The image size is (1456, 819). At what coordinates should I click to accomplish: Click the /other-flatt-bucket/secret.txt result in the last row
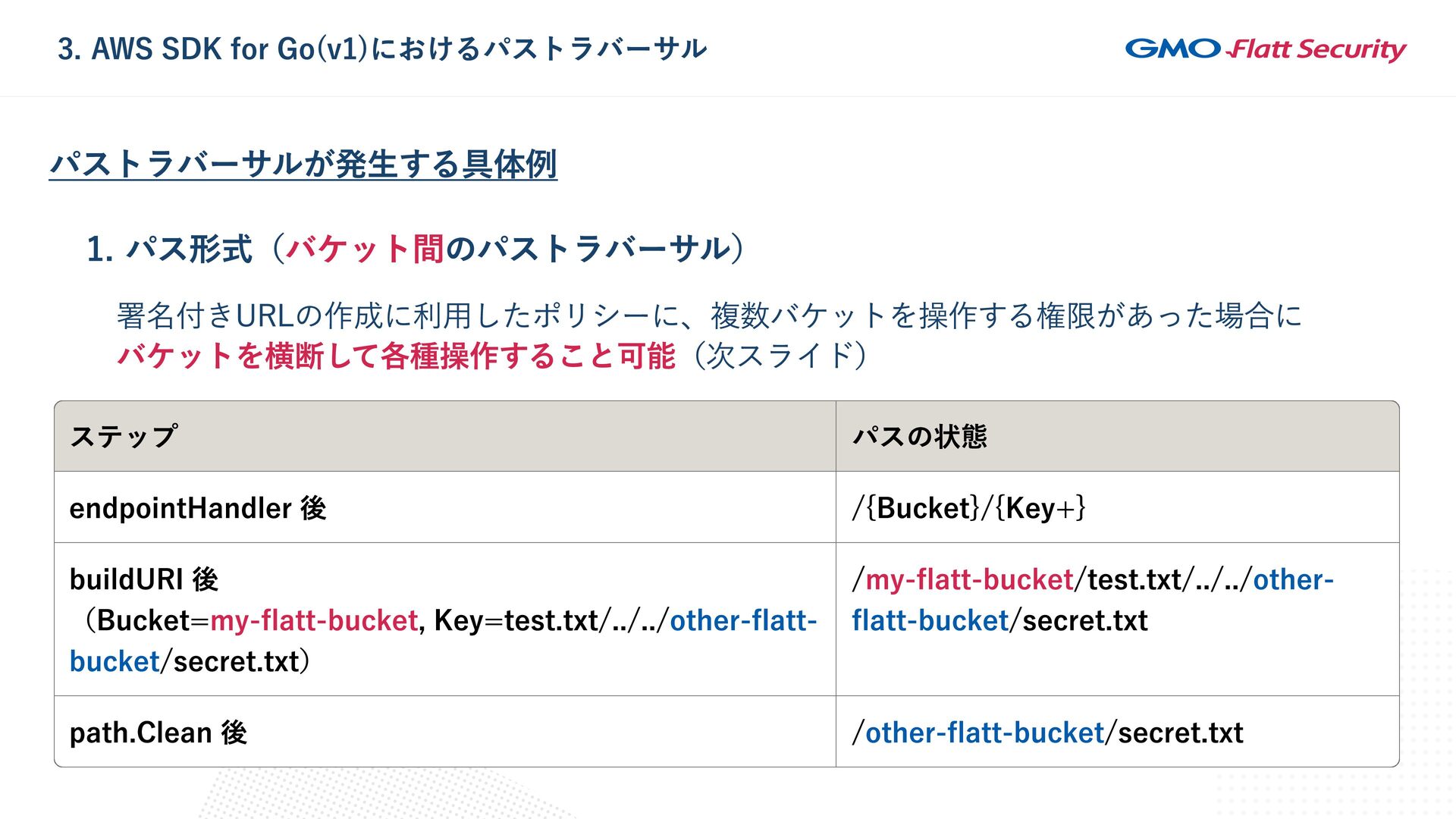click(1047, 733)
